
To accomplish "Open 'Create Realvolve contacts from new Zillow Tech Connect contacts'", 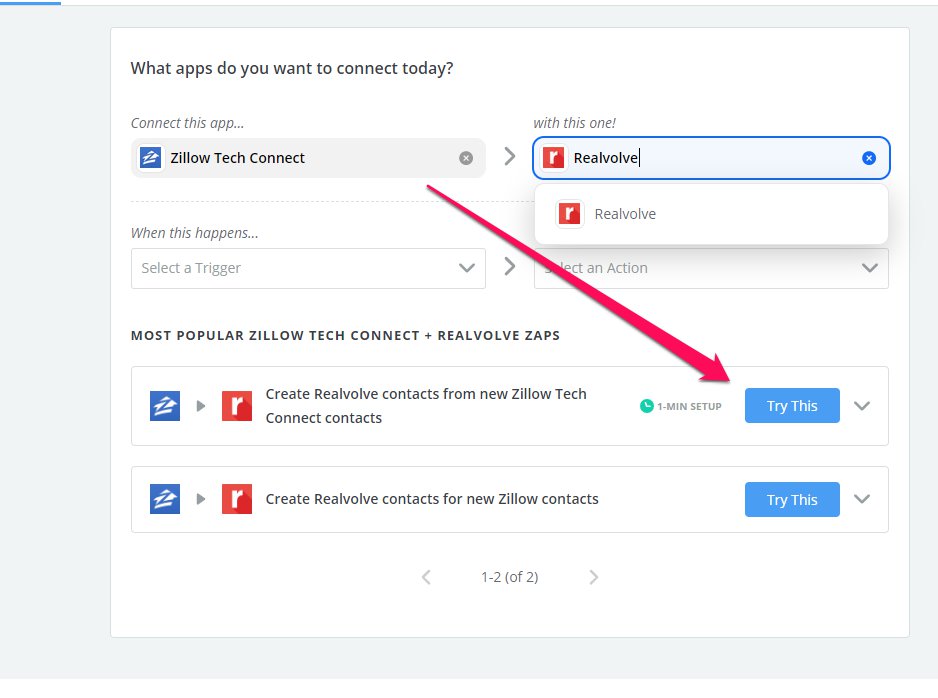I will 426,406.
